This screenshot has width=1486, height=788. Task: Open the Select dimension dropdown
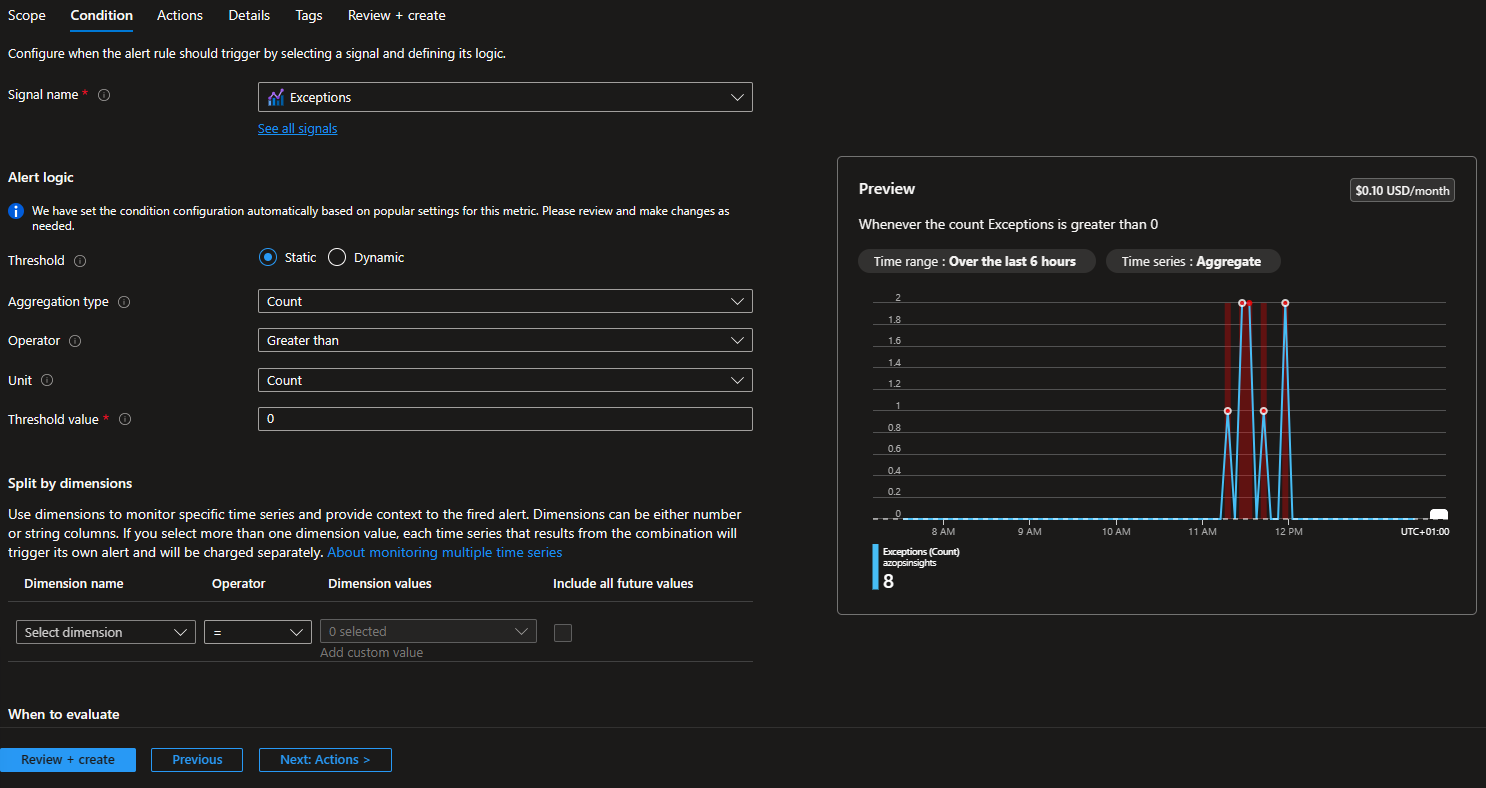coord(106,632)
